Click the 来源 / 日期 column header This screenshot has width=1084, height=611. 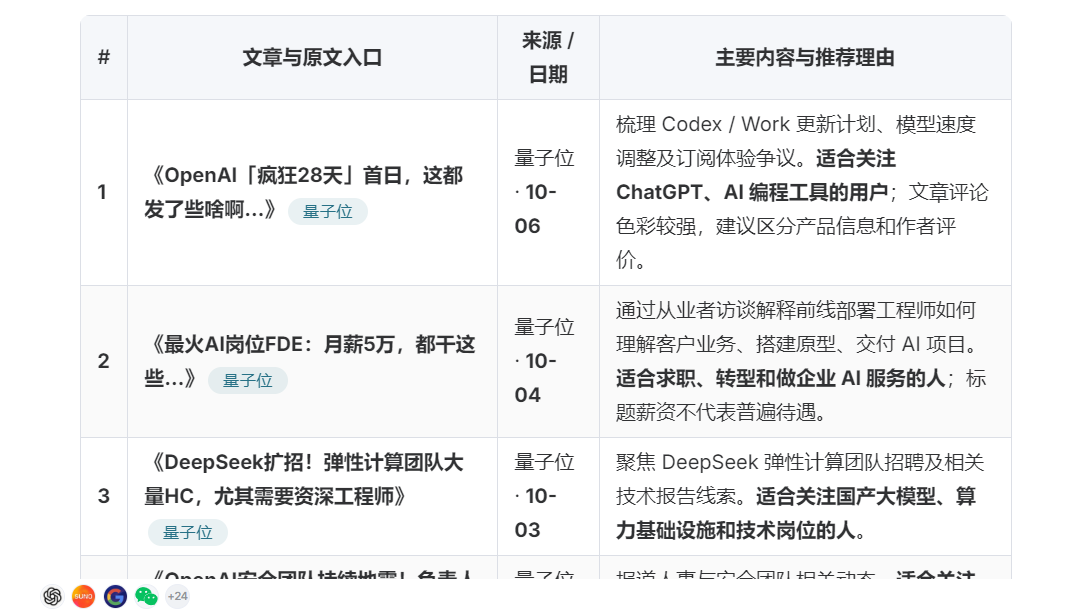click(x=548, y=57)
